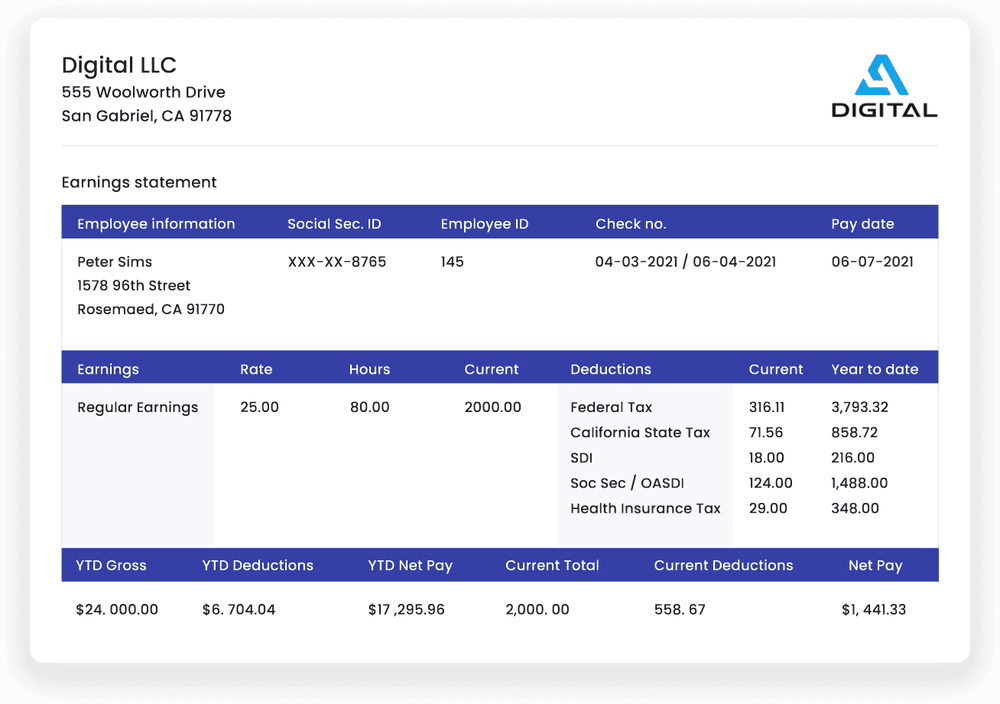Click OASDI year-to-date '1,488.00'
Image resolution: width=1000 pixels, height=704 pixels.
click(859, 483)
